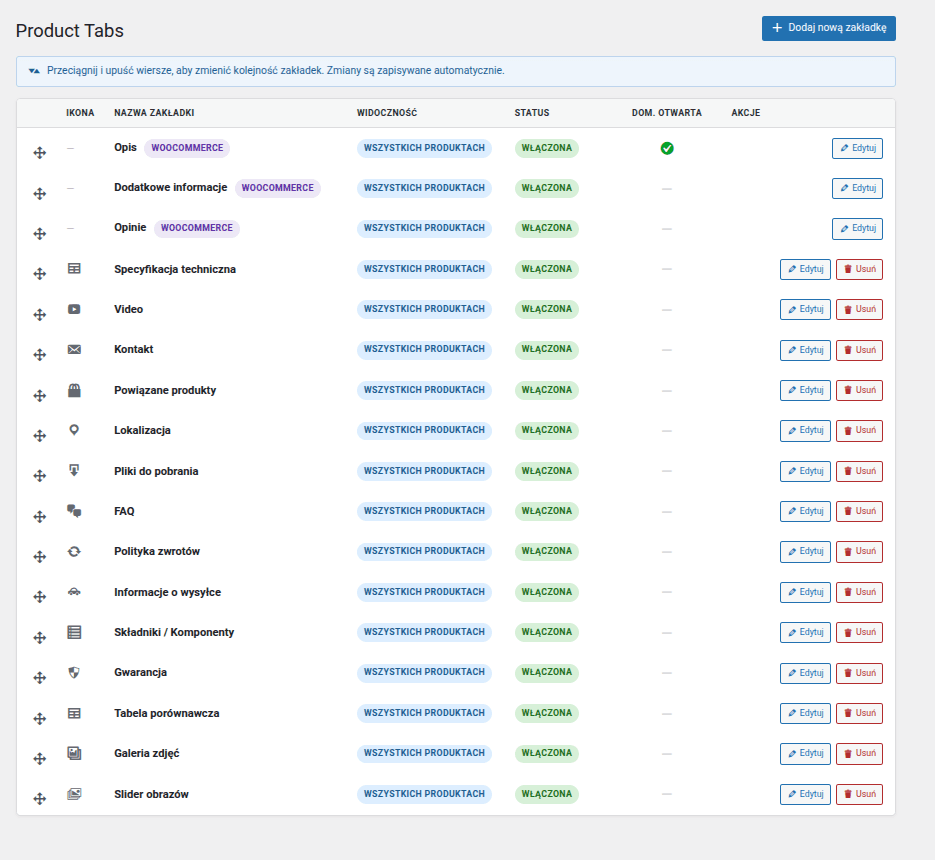The width and height of the screenshot is (935, 860).
Task: Edit the Kontakt tab
Action: [805, 350]
